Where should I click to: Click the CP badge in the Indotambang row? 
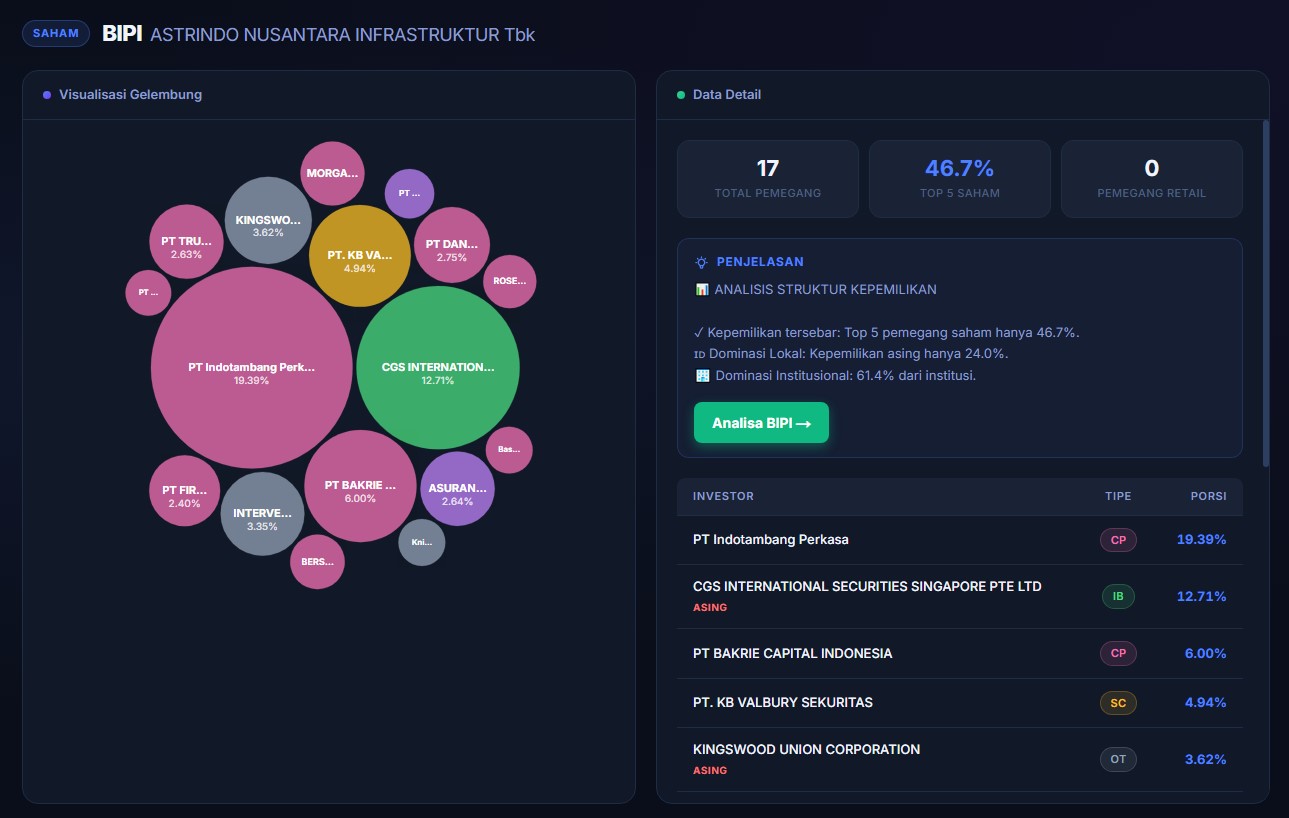(x=1118, y=540)
